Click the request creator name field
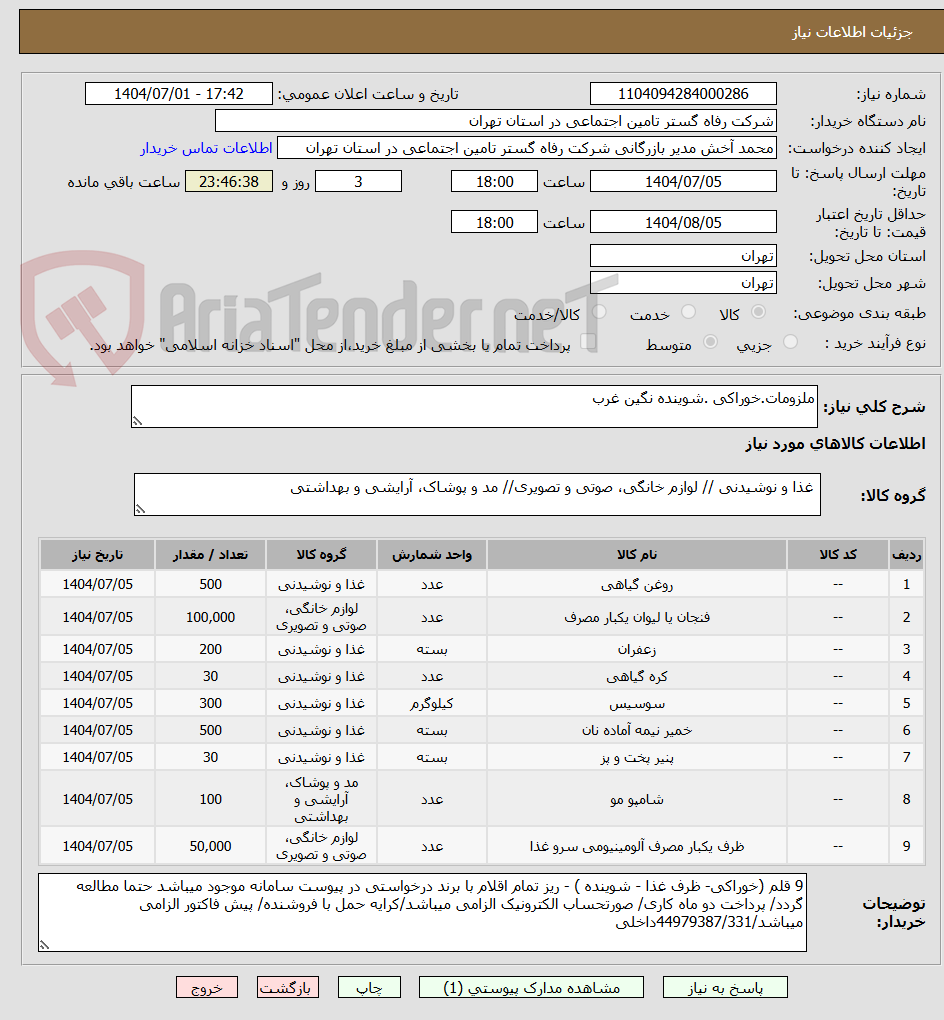The image size is (944, 1020). tap(527, 148)
